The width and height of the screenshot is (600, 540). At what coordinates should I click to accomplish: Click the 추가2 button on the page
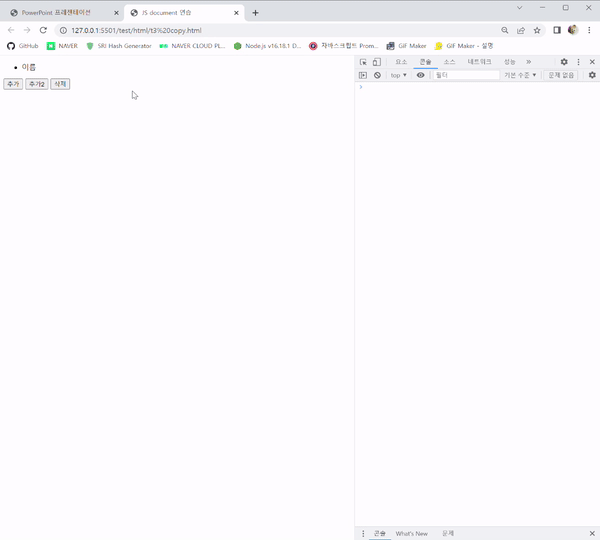(37, 84)
